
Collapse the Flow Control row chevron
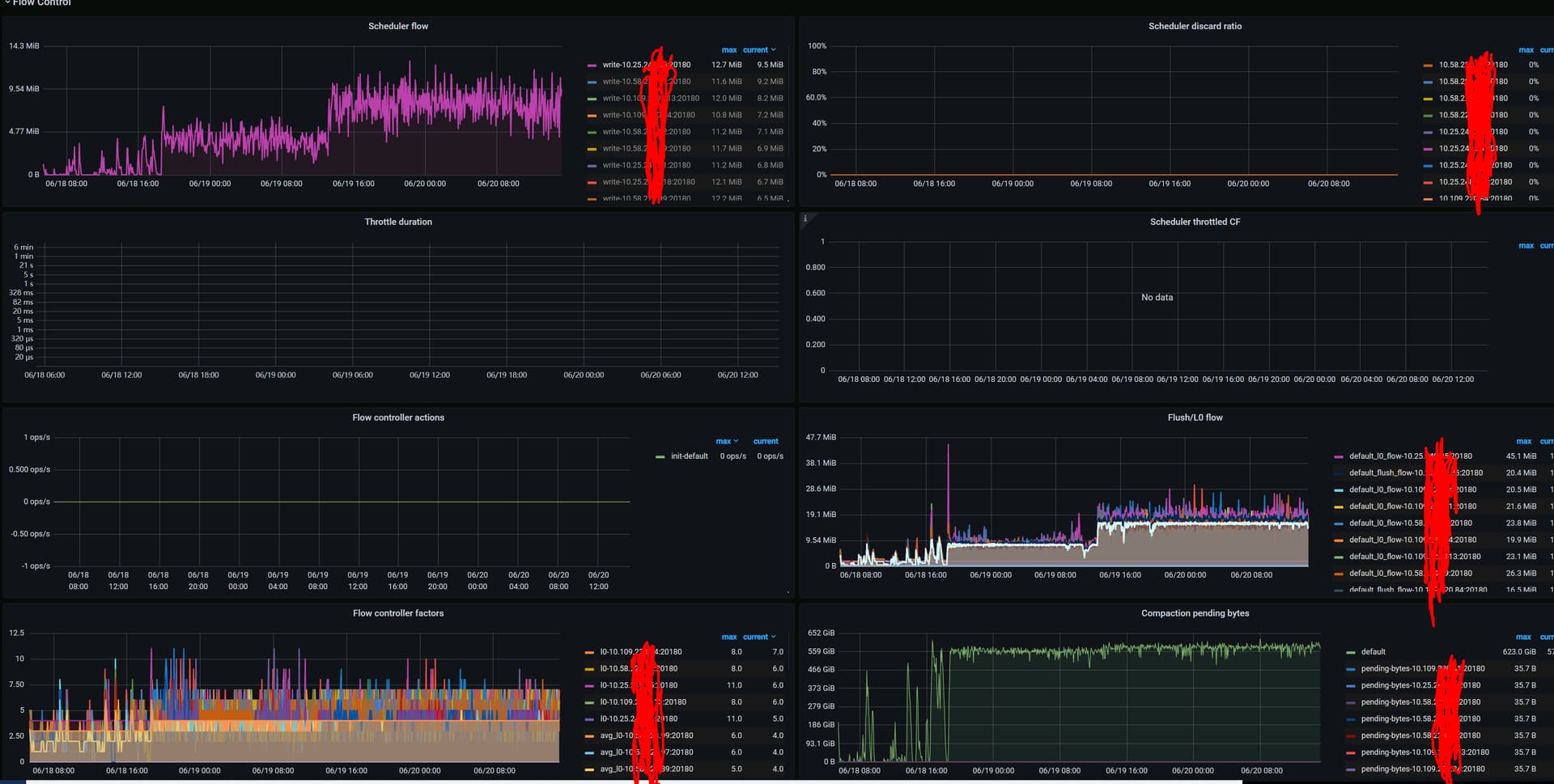[7, 3]
